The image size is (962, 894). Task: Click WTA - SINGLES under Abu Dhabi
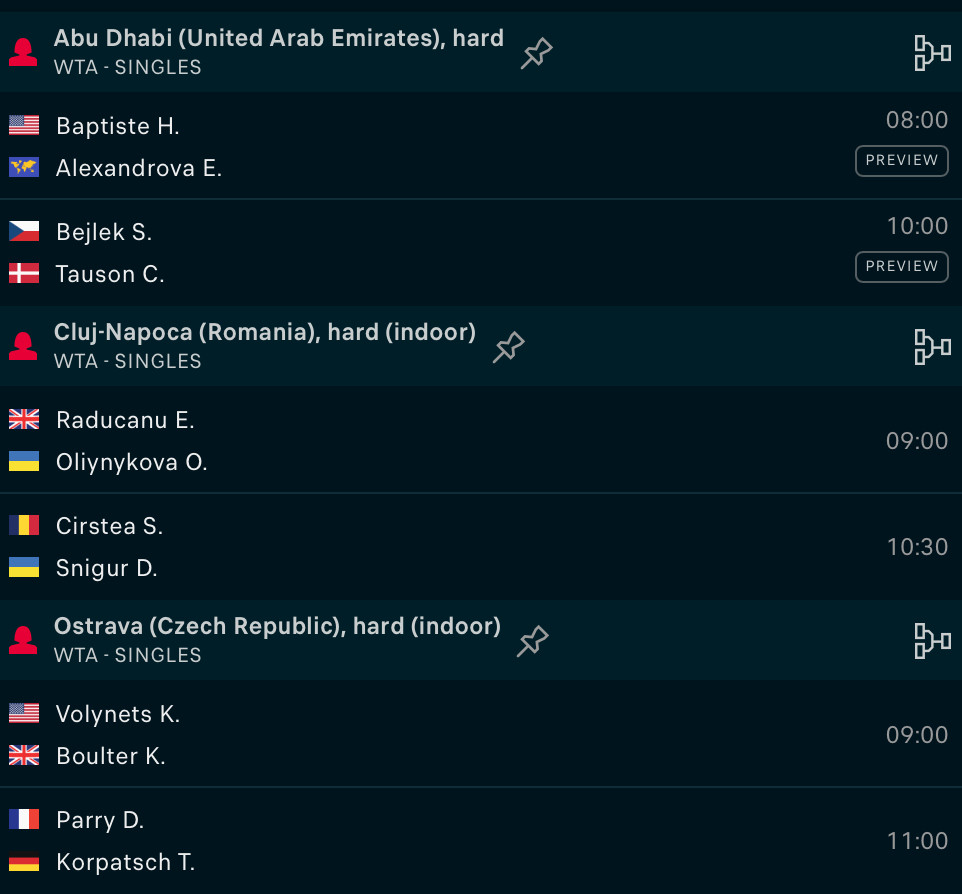tap(128, 67)
